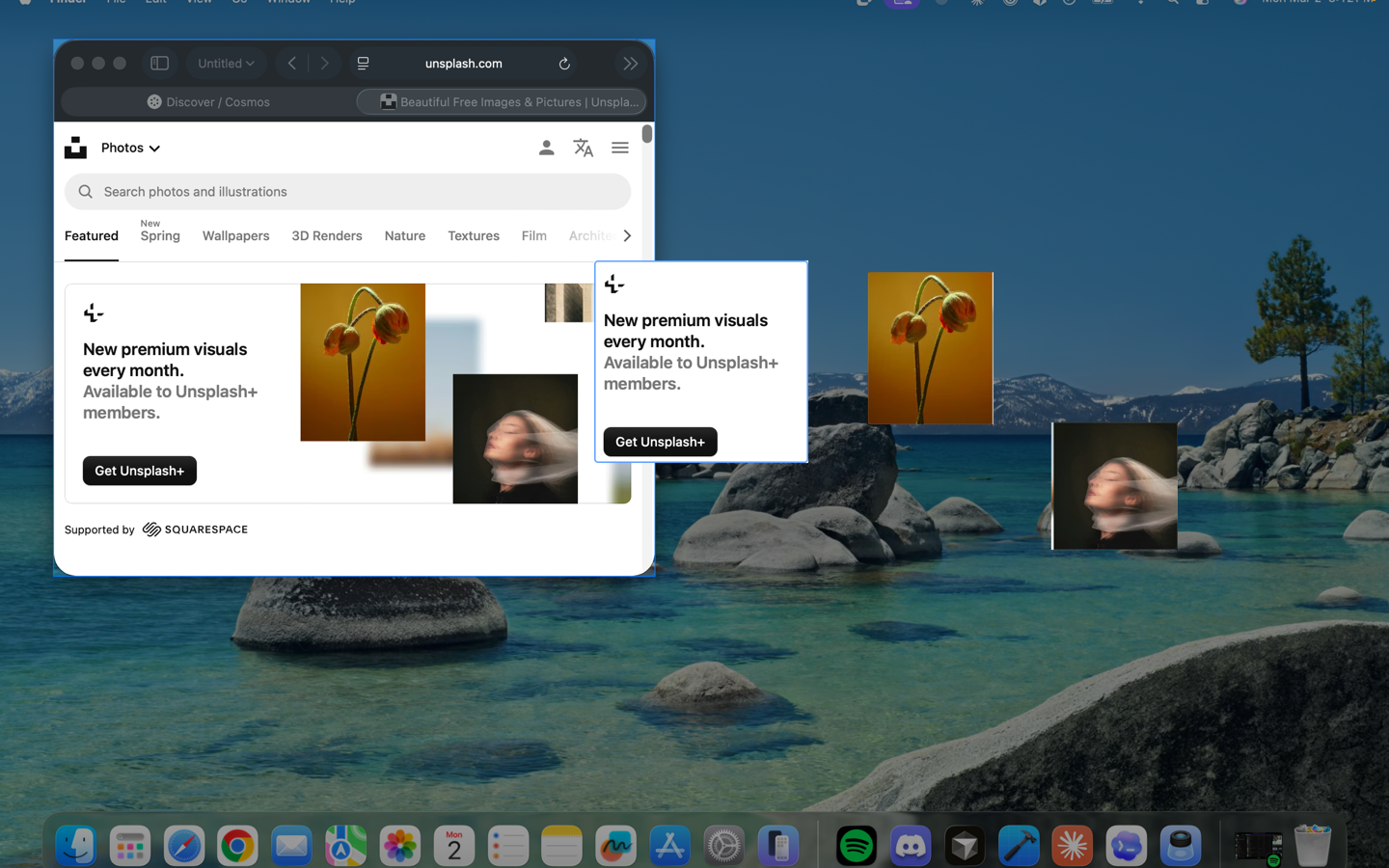Reload the unsplash.com page
This screenshot has height=868, width=1389.
pyautogui.click(x=564, y=64)
